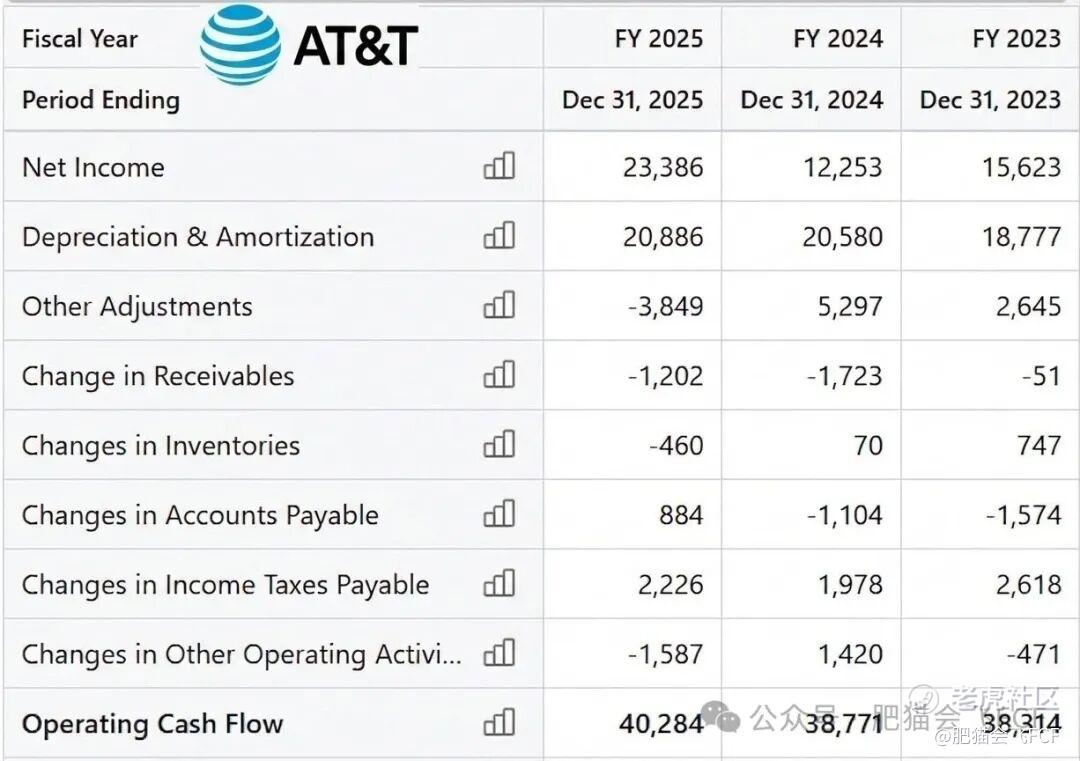Click the AT&T globe logo
The image size is (1080, 761).
240,44
